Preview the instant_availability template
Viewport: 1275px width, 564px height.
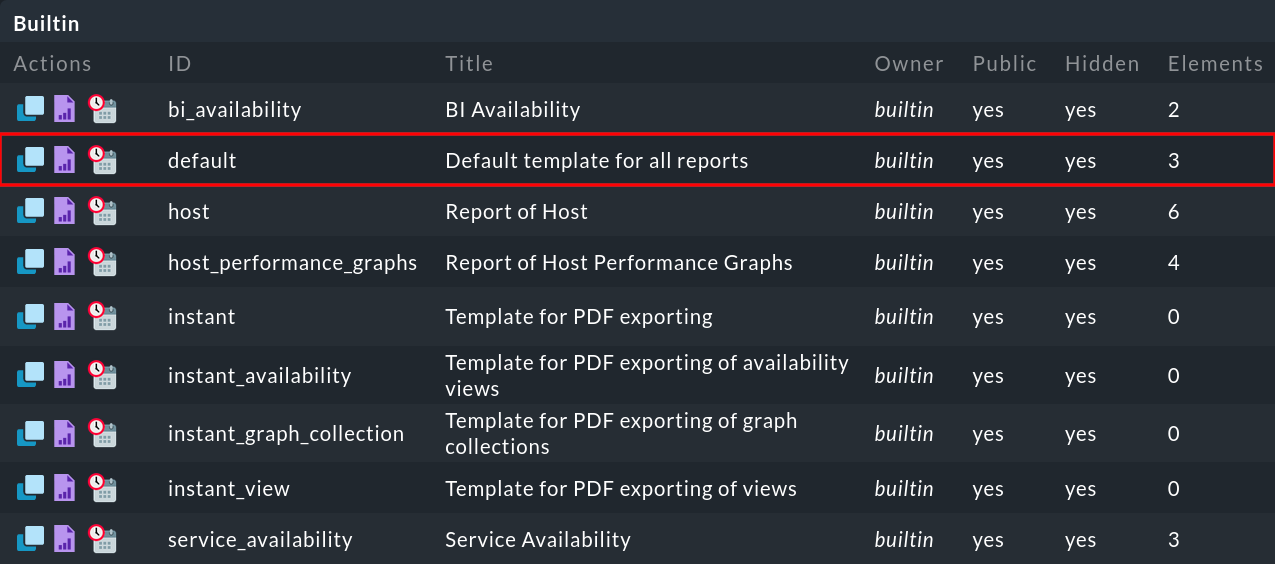[x=65, y=375]
